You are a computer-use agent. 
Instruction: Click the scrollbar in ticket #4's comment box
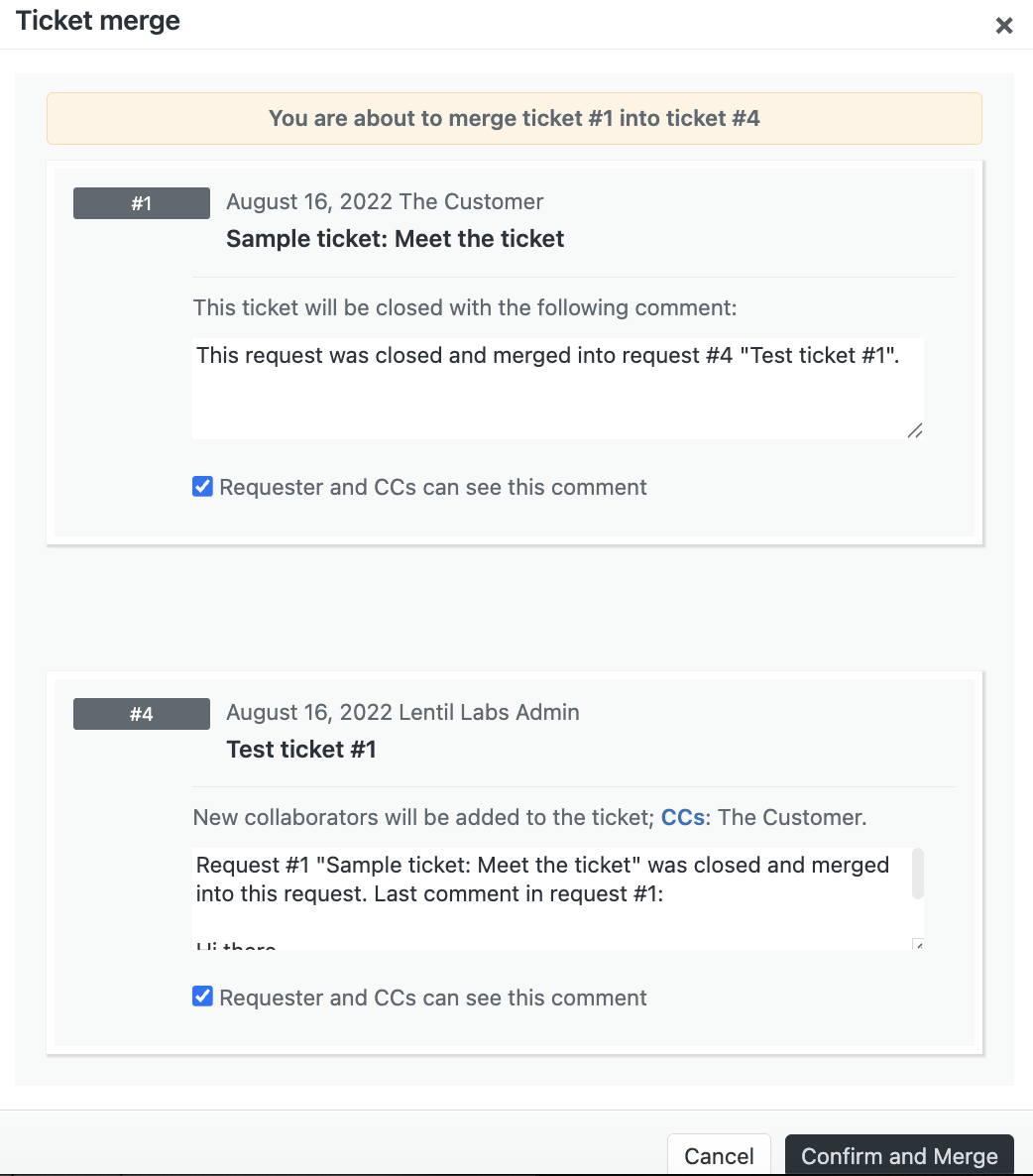pos(918,873)
